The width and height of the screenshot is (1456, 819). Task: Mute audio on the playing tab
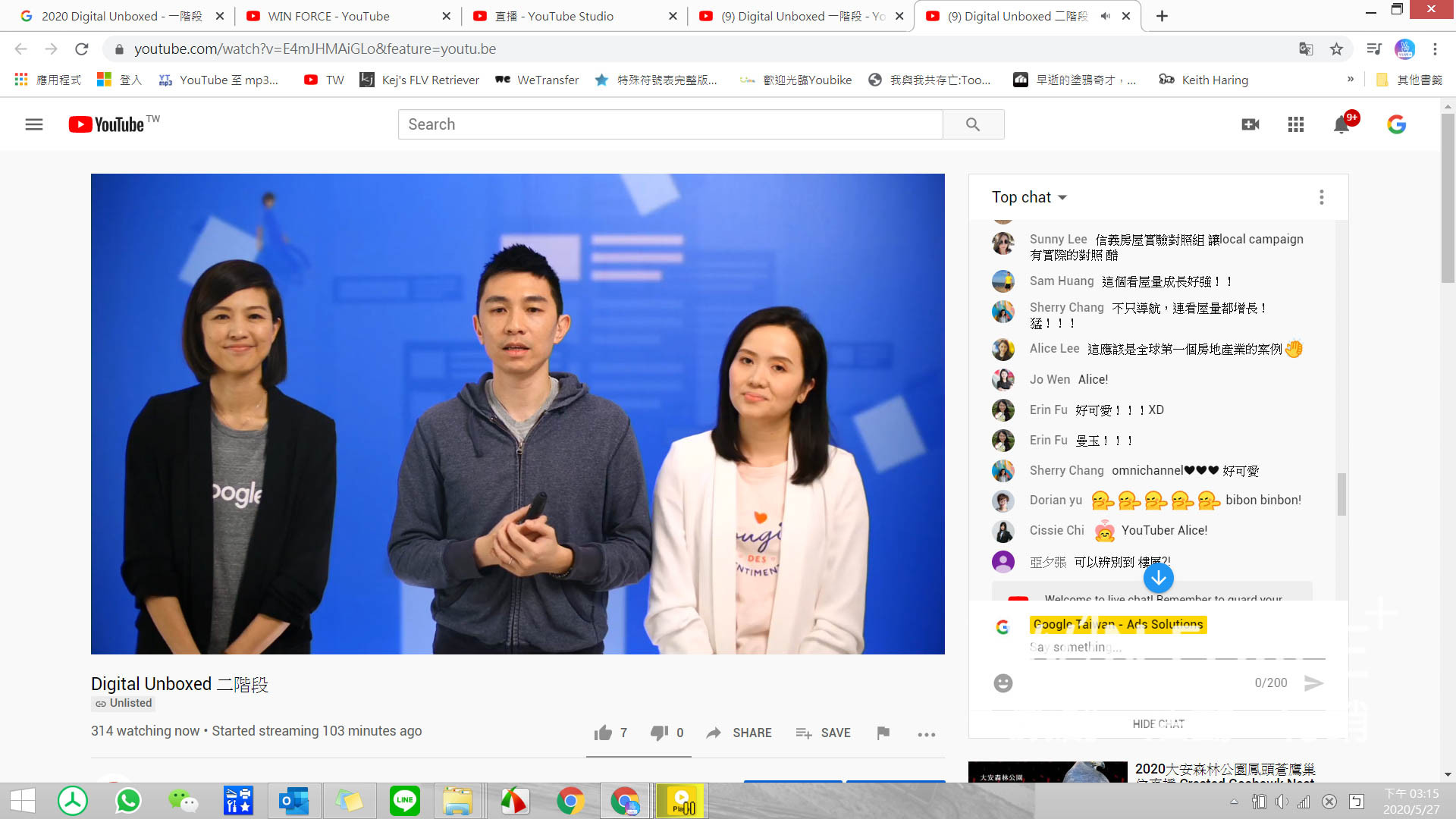tap(1105, 16)
